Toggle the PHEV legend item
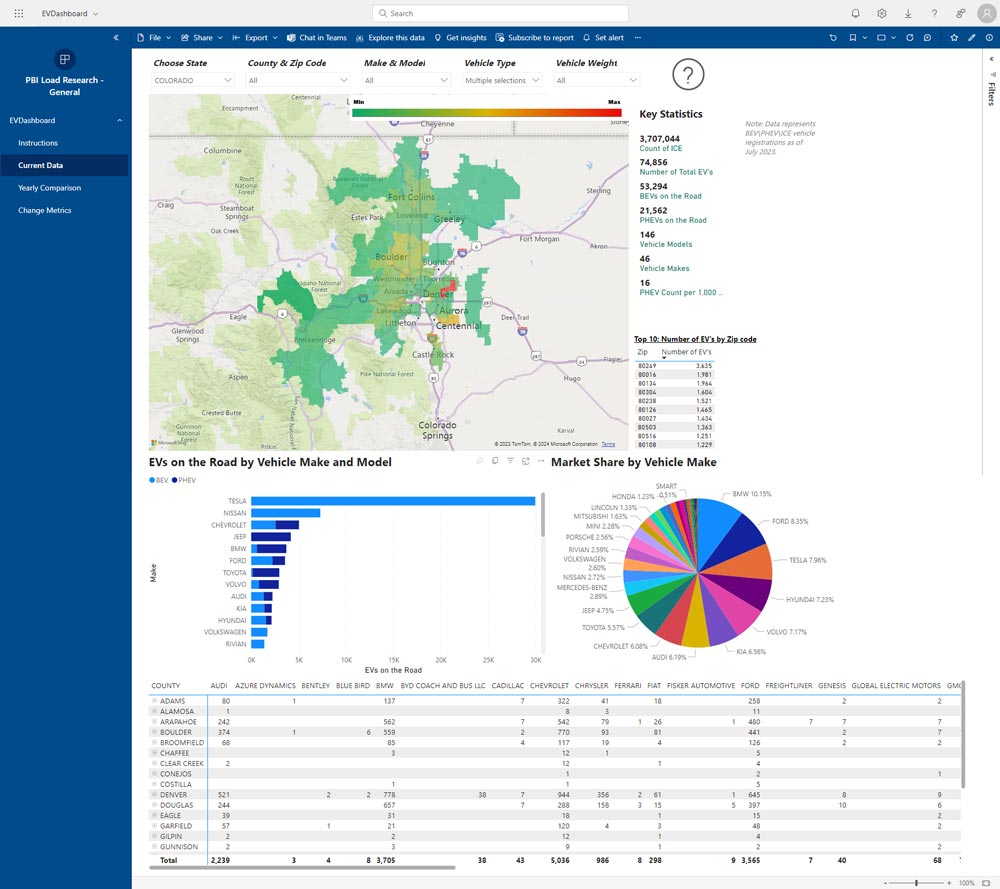The image size is (1000, 889). coord(184,480)
